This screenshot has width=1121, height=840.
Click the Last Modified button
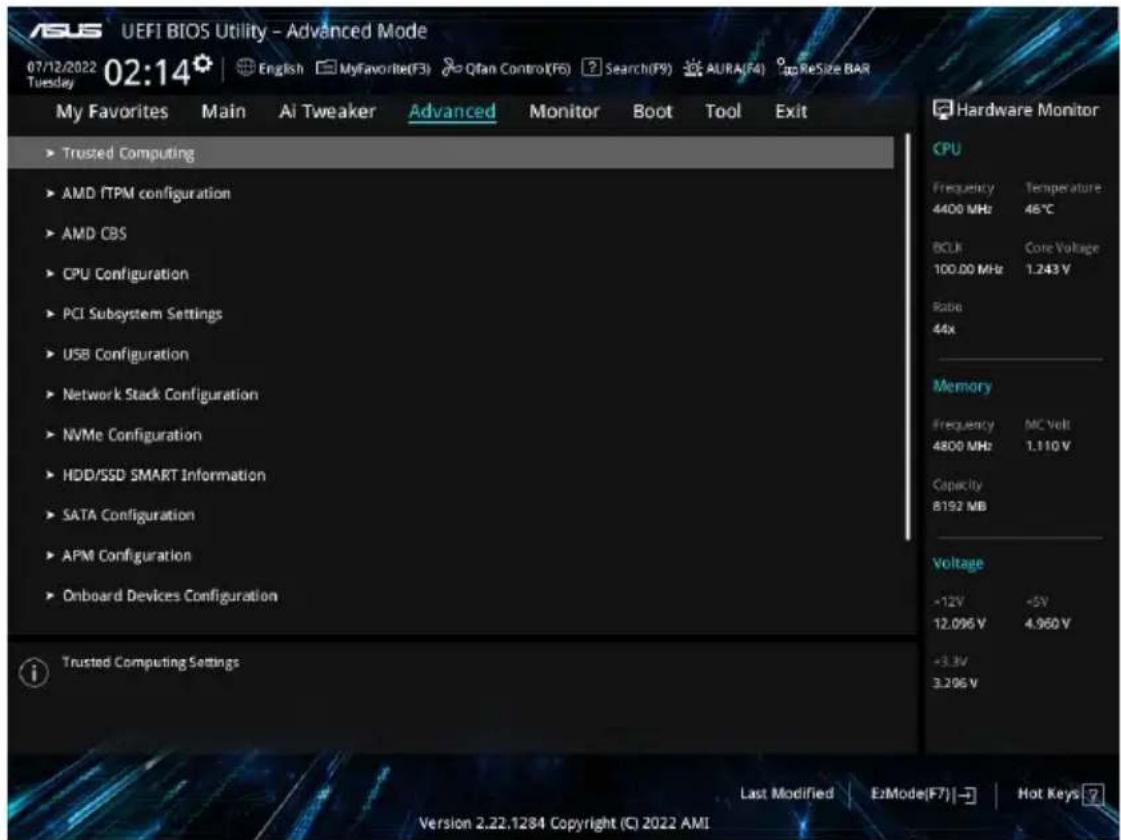point(786,794)
